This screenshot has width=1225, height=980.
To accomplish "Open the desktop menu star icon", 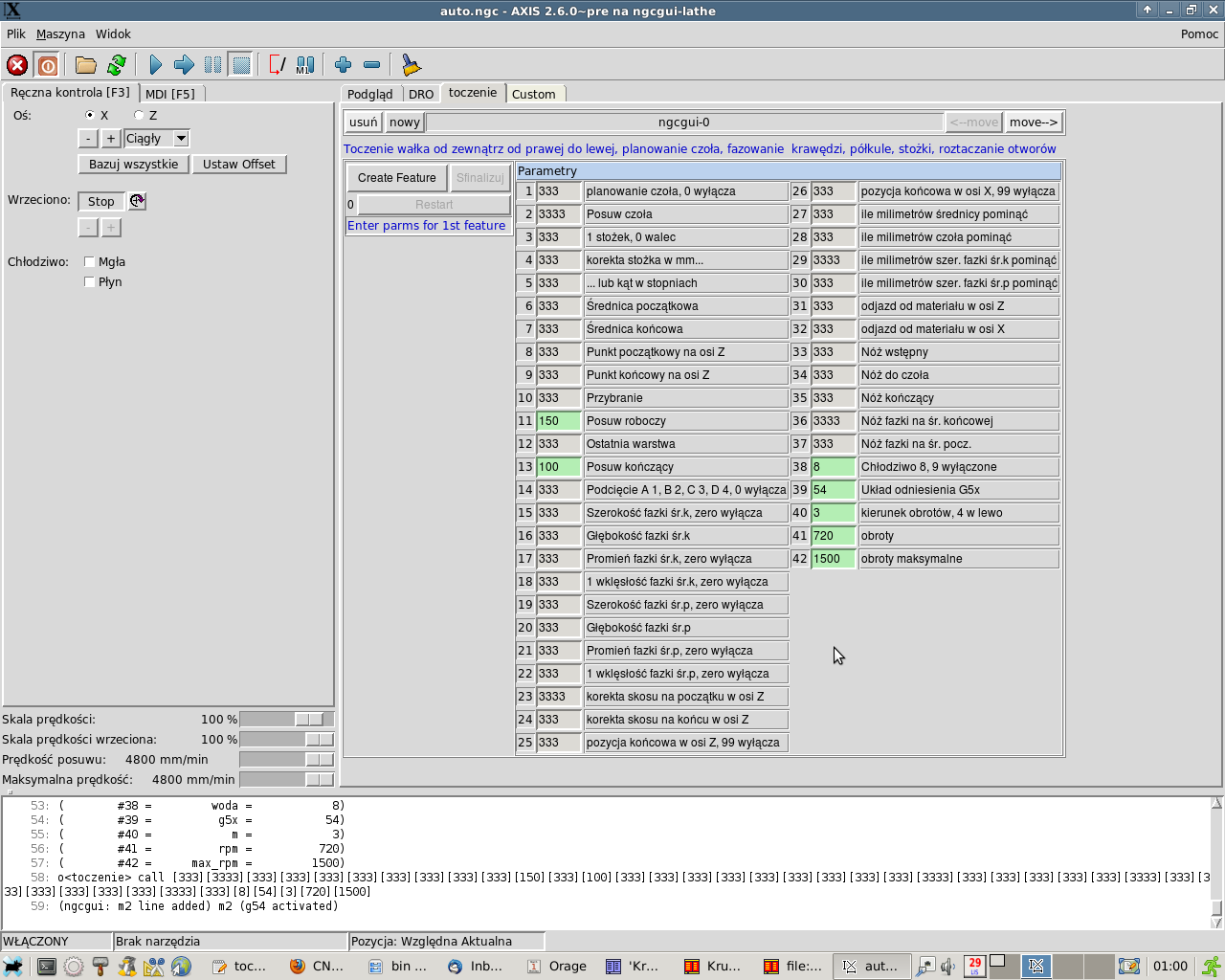I will click(12, 967).
